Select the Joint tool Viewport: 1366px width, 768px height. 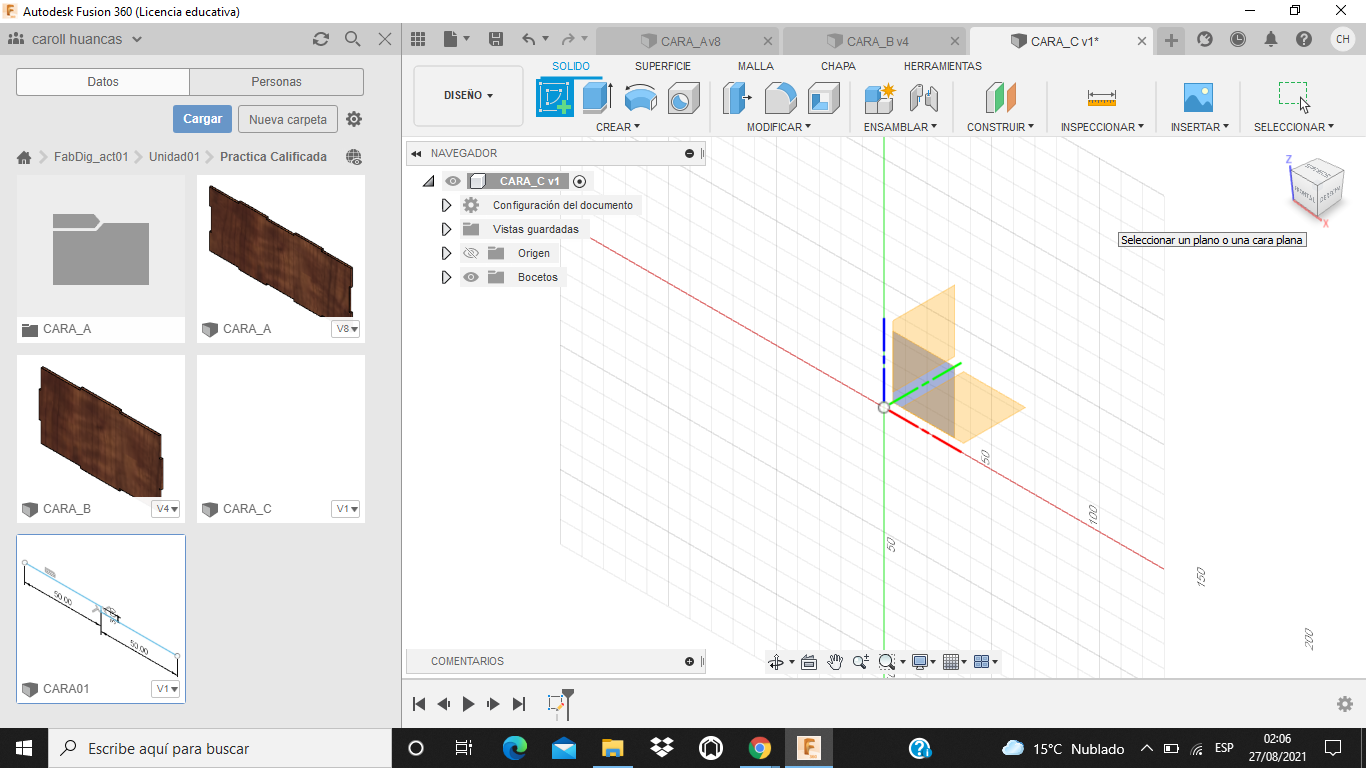point(924,98)
